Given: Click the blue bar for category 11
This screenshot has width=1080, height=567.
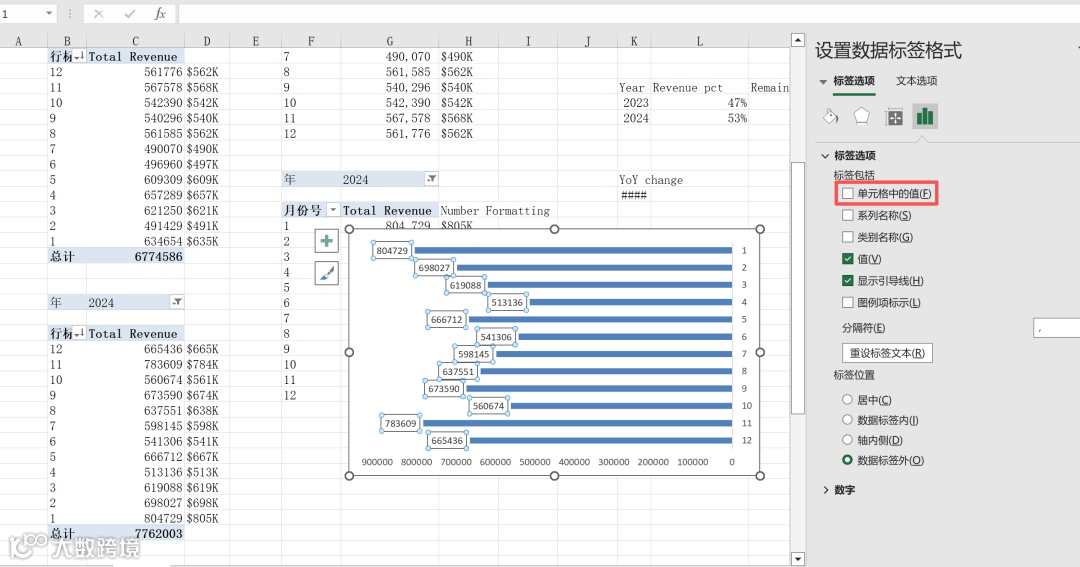Looking at the screenshot, I should [577, 423].
